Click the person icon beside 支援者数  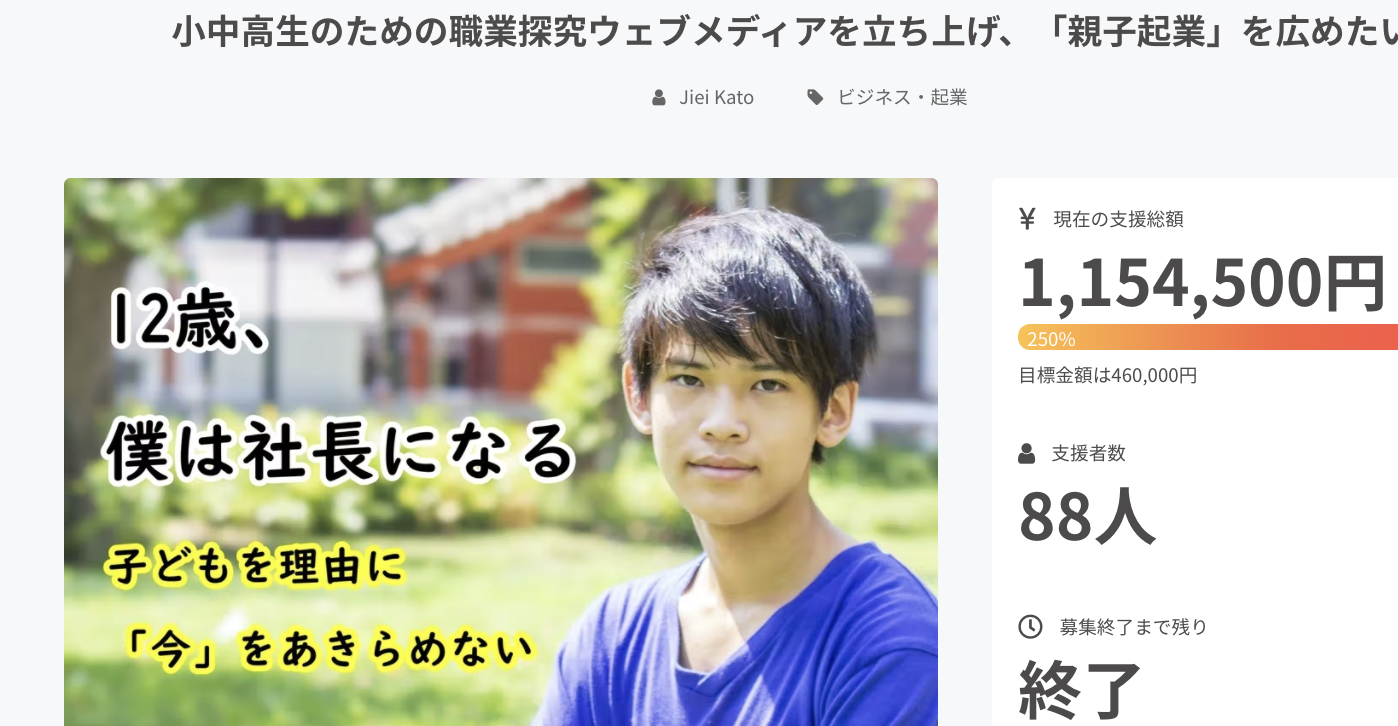(x=1027, y=454)
